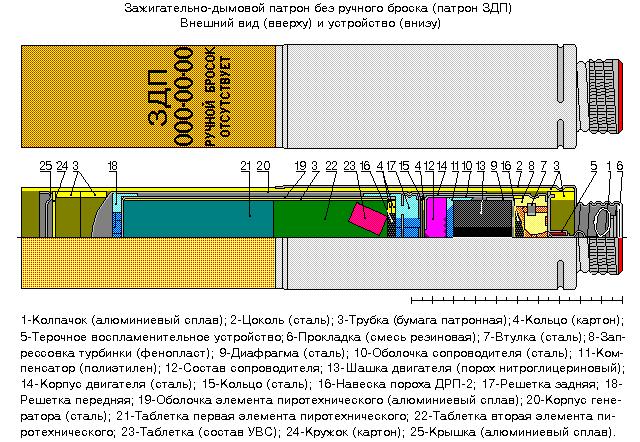Click callout number 19 above the cutaway

tap(300, 166)
